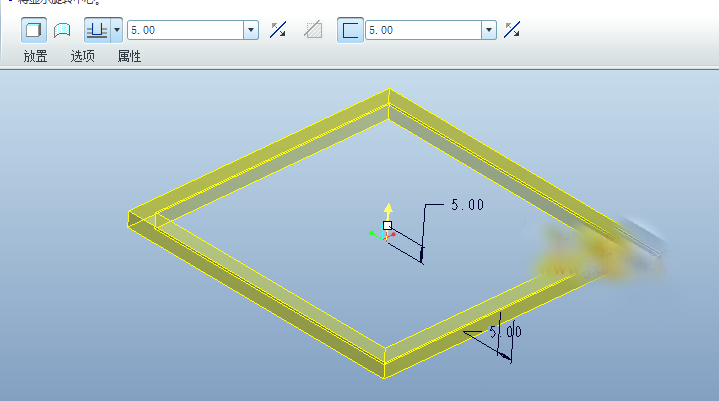Select the 5.00 dimension near the origin

point(467,204)
